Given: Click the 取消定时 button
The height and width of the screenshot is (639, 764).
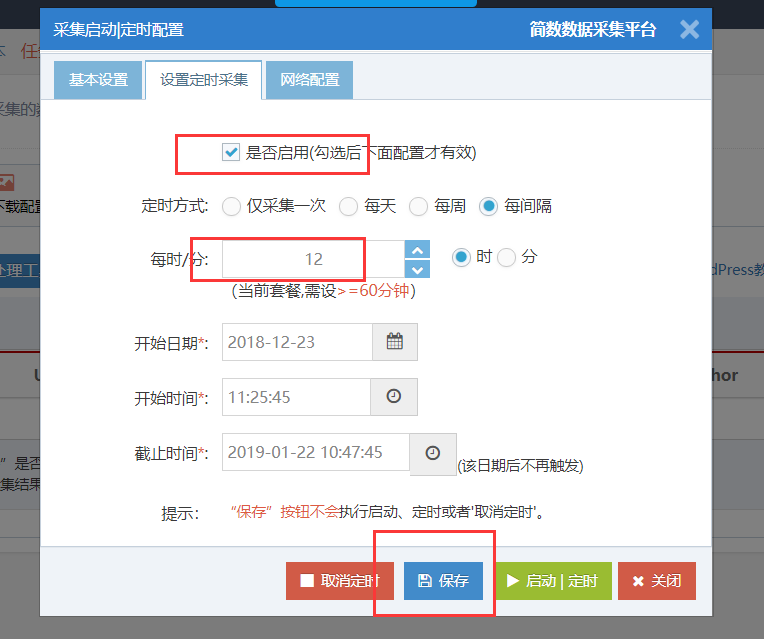Looking at the screenshot, I should tap(340, 581).
